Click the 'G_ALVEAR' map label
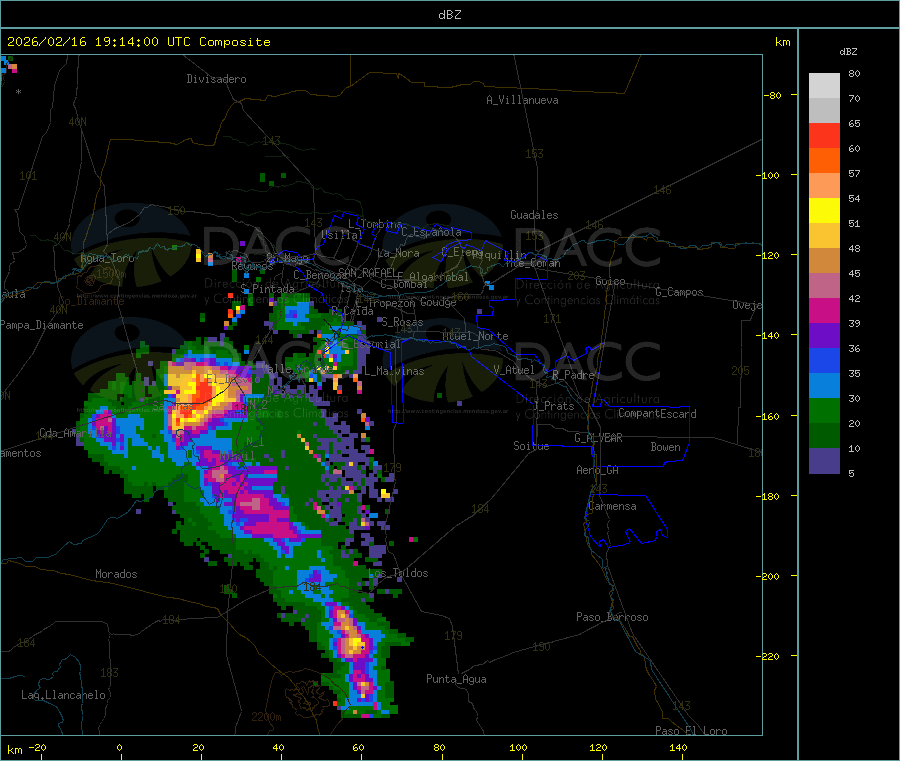The height and width of the screenshot is (761, 900). (598, 438)
